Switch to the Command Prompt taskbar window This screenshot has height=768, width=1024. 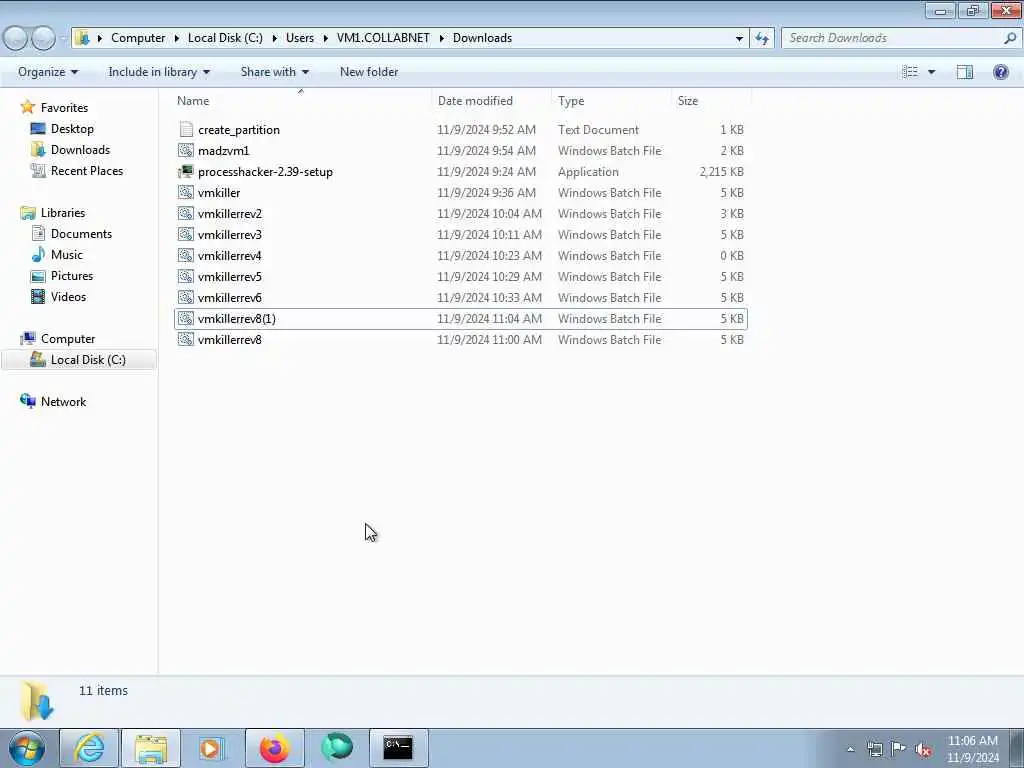pyautogui.click(x=398, y=748)
